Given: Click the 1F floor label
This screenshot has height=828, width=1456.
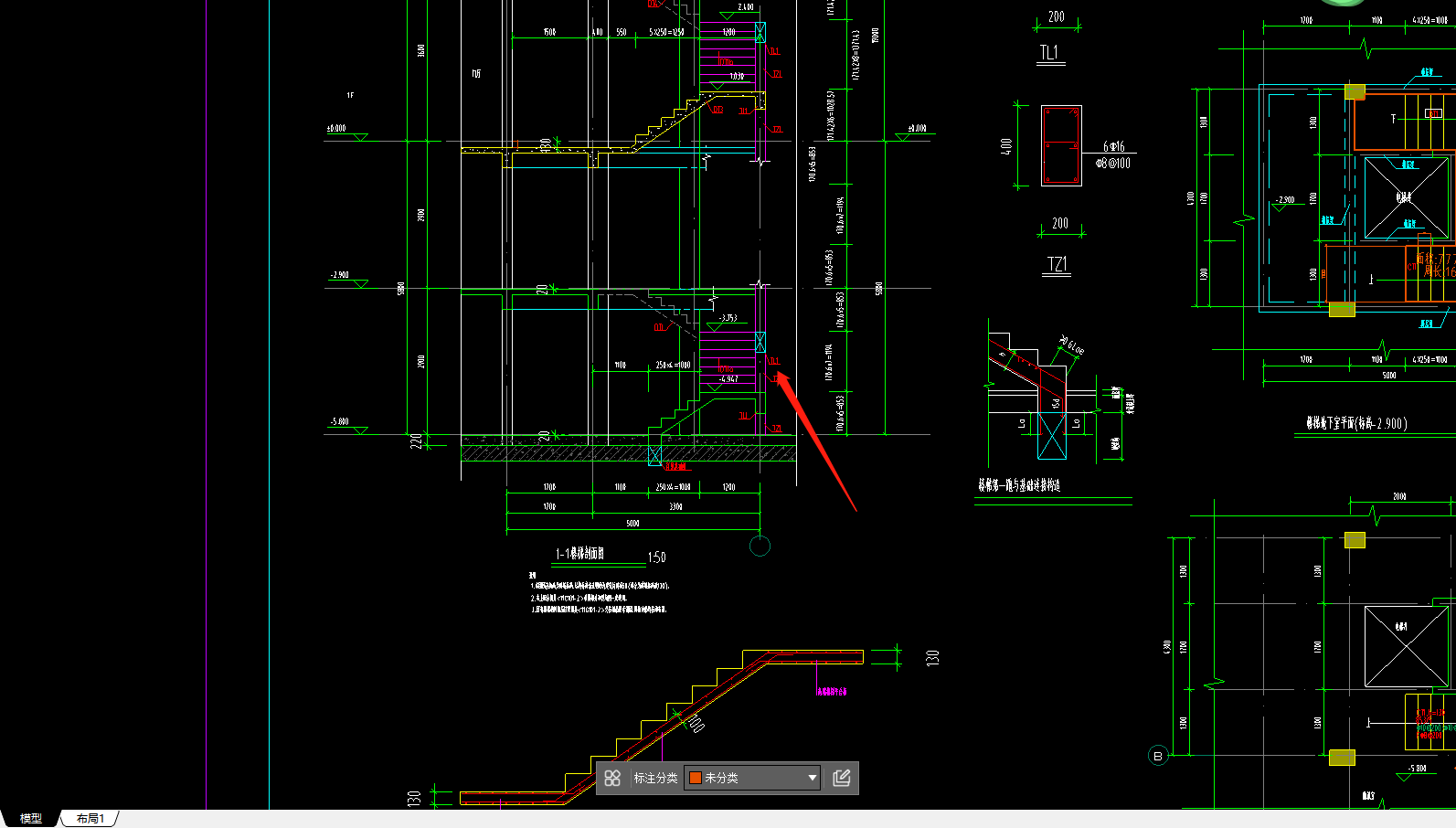Looking at the screenshot, I should click(350, 95).
